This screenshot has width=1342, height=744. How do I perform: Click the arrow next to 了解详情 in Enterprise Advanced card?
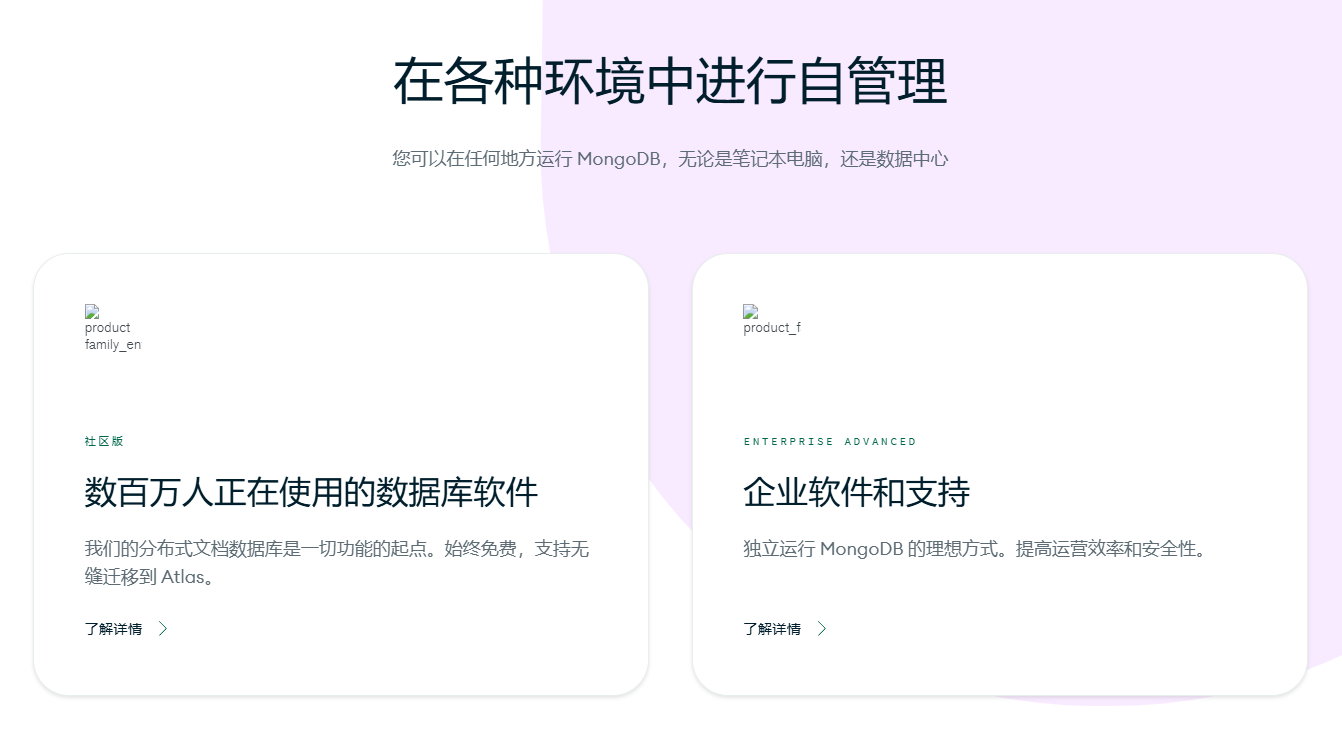(x=822, y=629)
